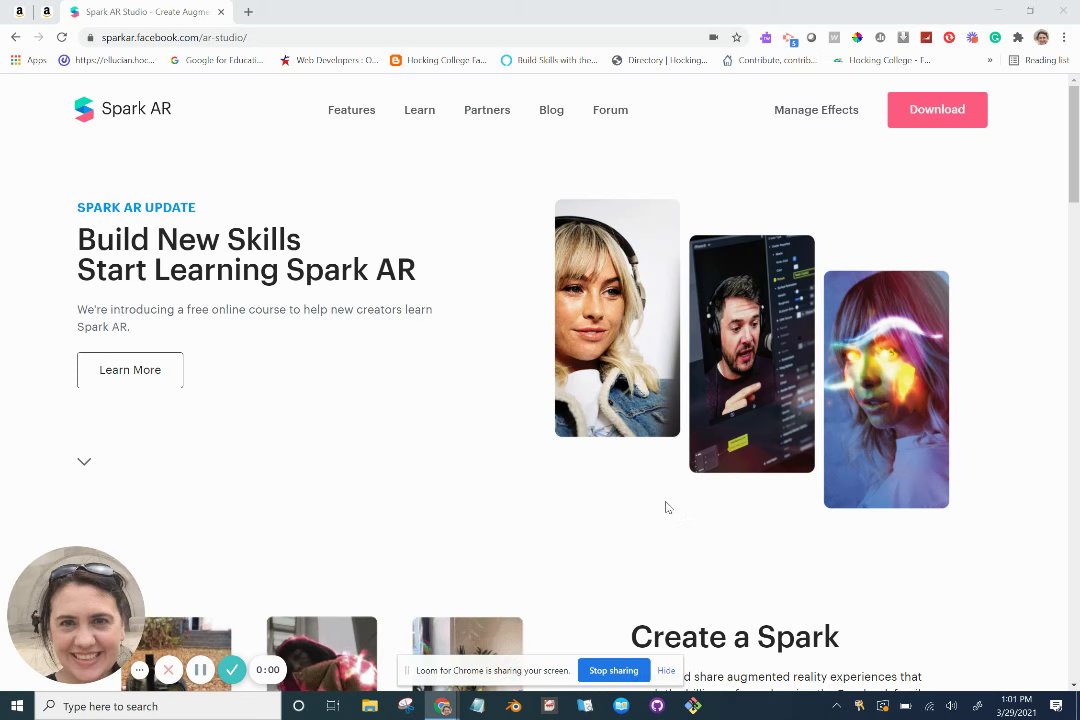Open the gray download arrow extension
The height and width of the screenshot is (720, 1080).
(x=903, y=37)
